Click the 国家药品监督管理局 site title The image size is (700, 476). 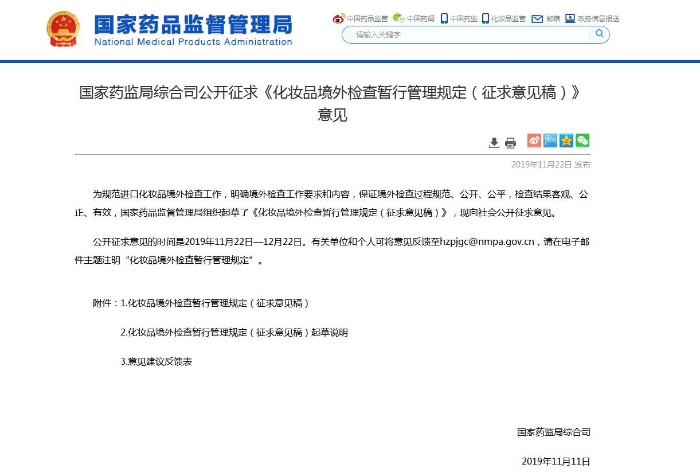(x=193, y=22)
